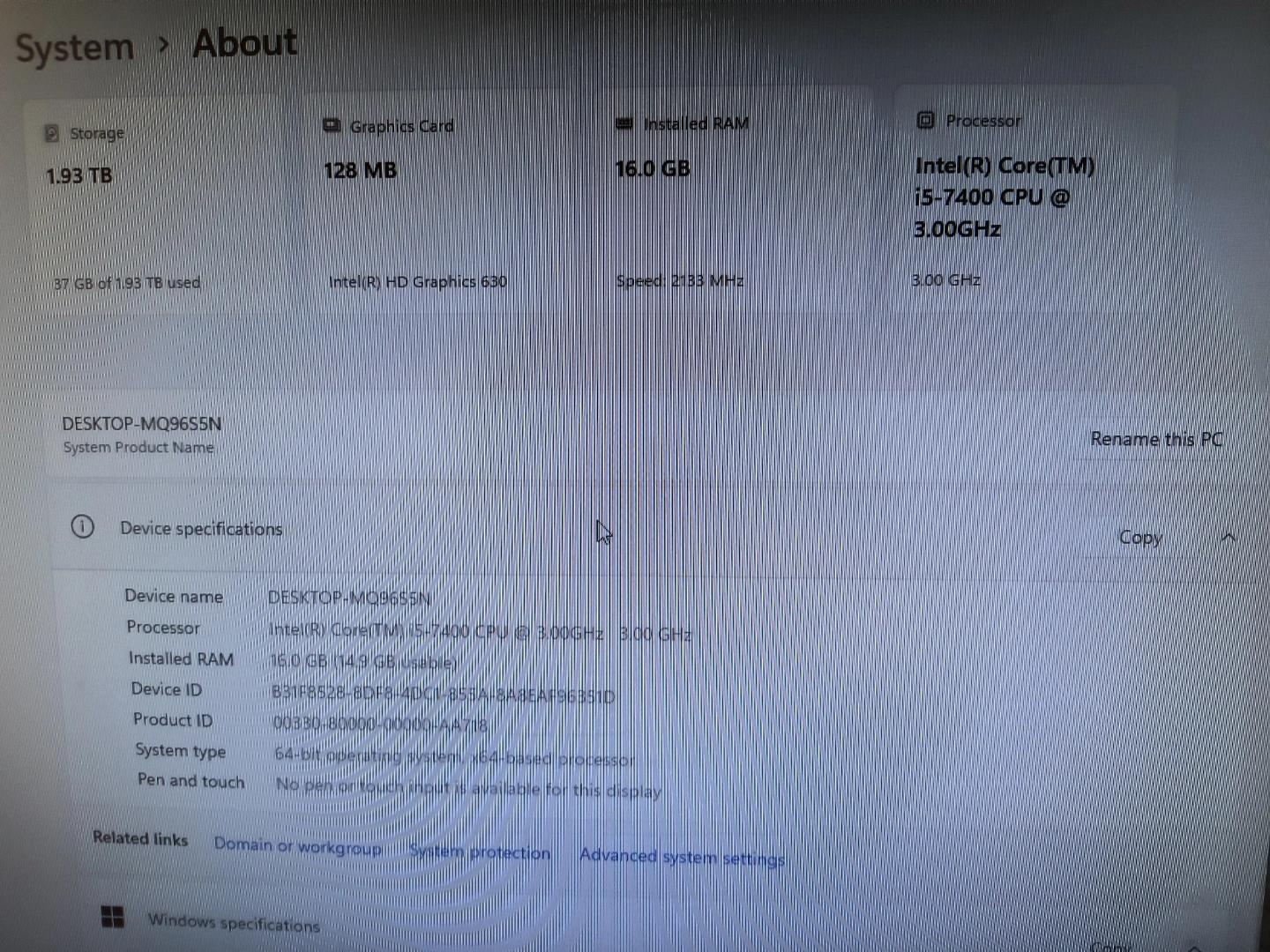
Task: Click the Device ID value
Action: pyautogui.click(x=443, y=695)
